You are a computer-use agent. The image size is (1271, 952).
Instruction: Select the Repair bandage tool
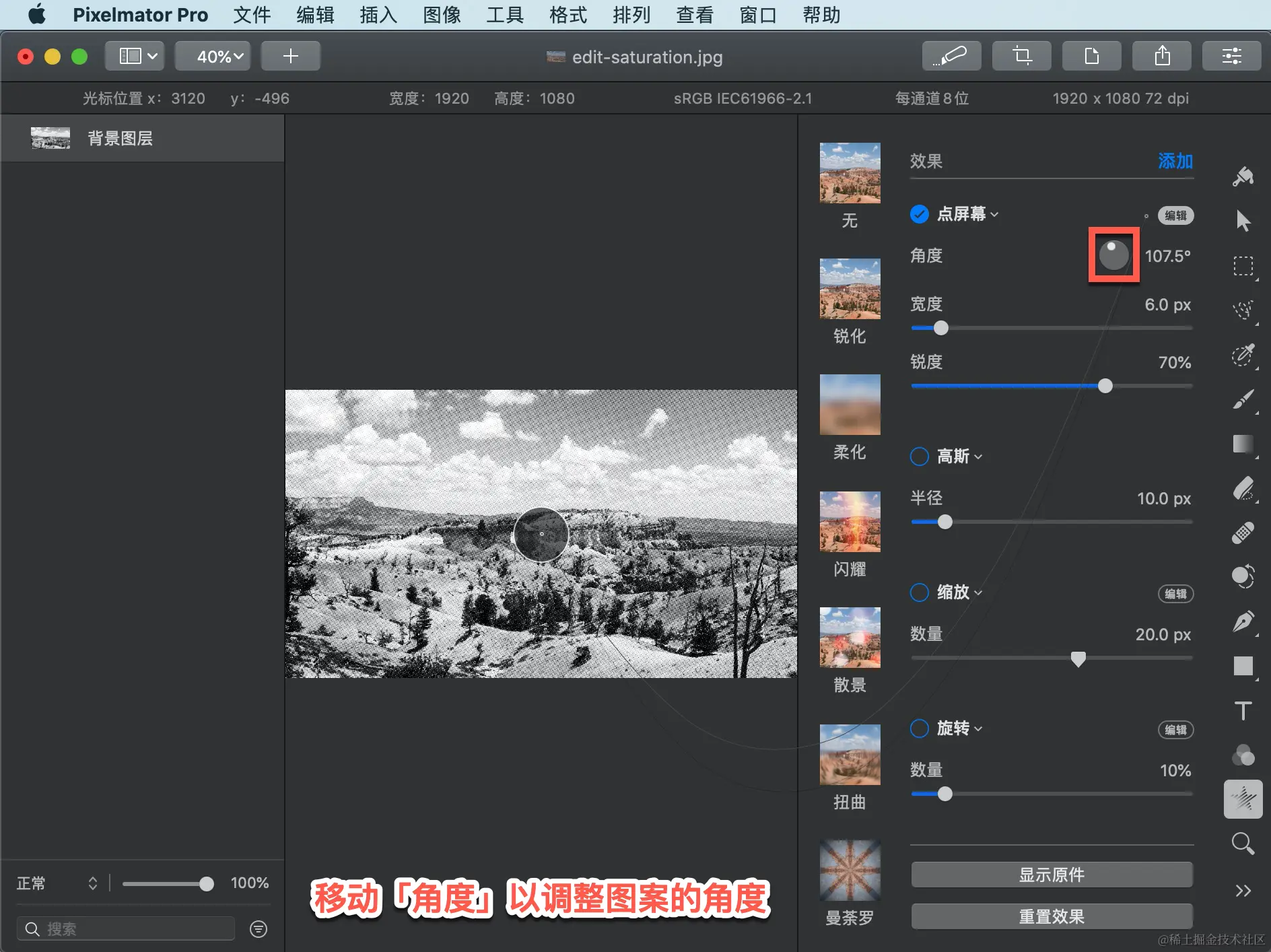click(1243, 533)
